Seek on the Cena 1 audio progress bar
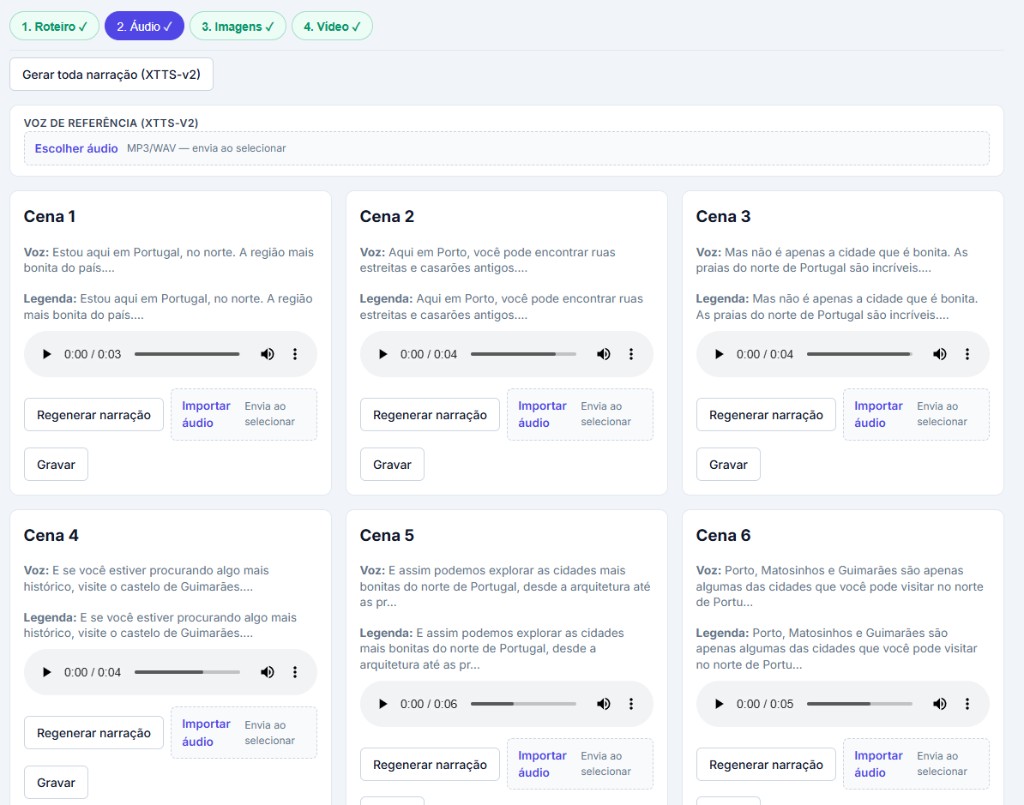This screenshot has width=1024, height=805. (187, 354)
